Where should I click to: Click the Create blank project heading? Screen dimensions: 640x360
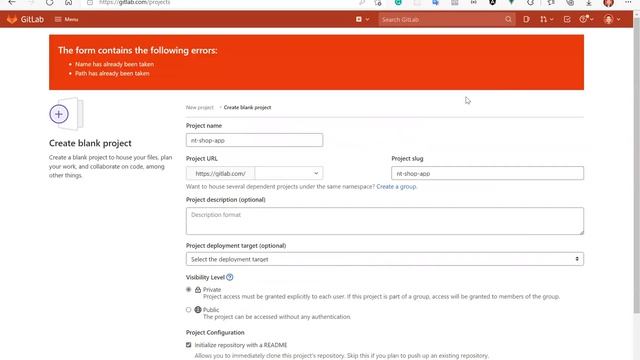[90, 143]
